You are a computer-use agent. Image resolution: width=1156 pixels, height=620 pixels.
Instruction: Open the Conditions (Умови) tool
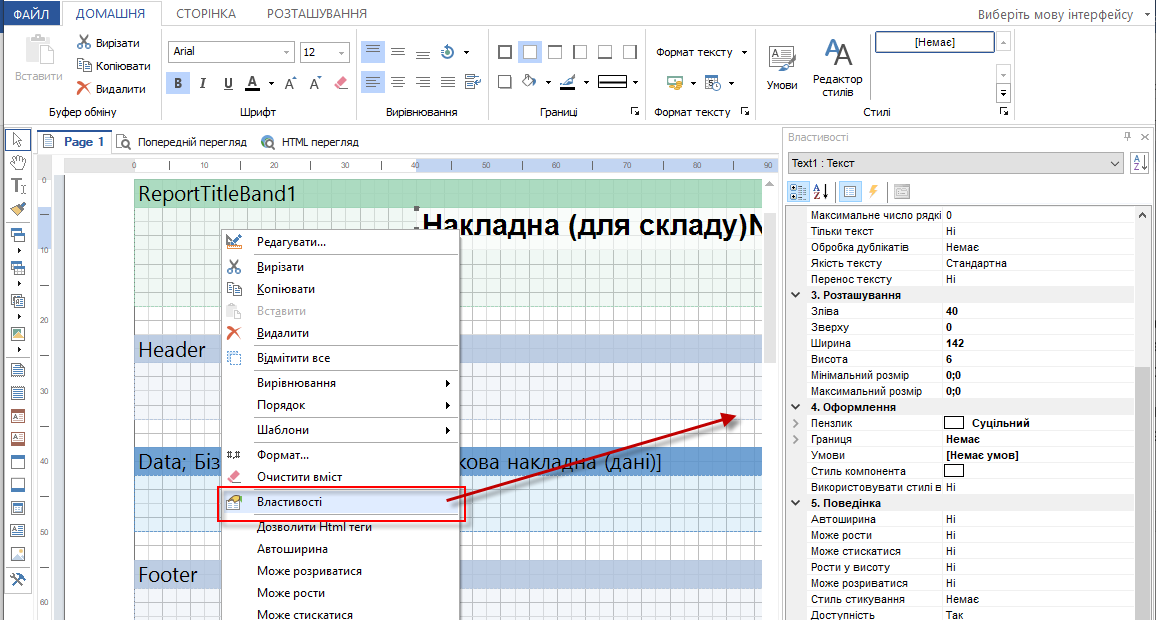[782, 65]
